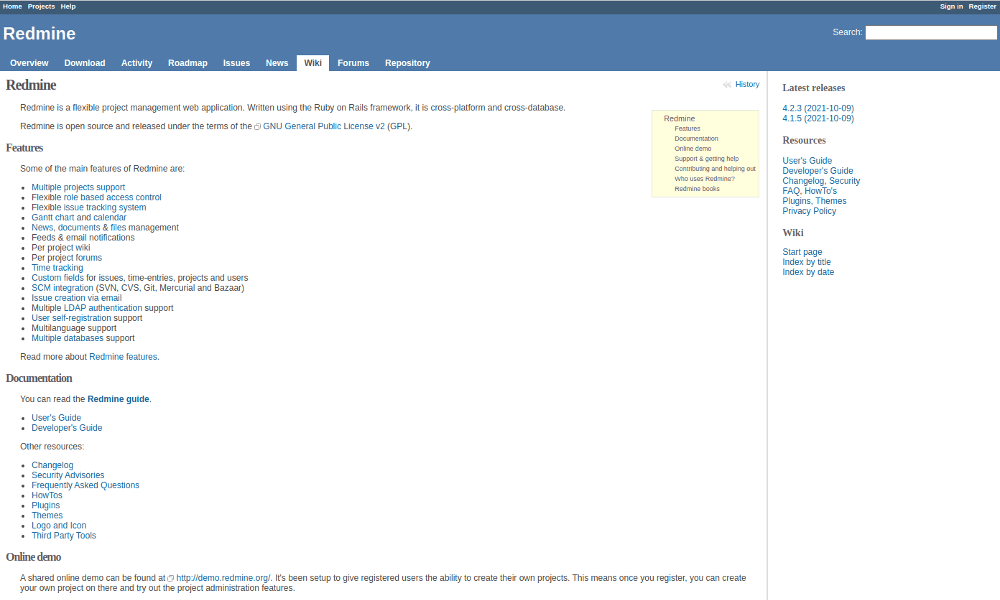Open the News feature link

pos(43,228)
